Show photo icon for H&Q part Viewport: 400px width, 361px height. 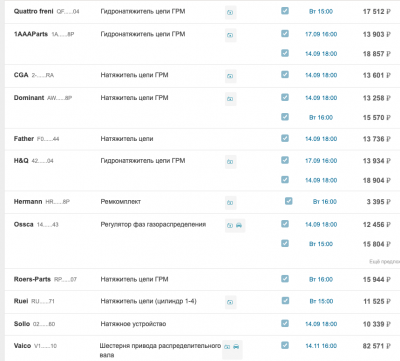(x=230, y=162)
